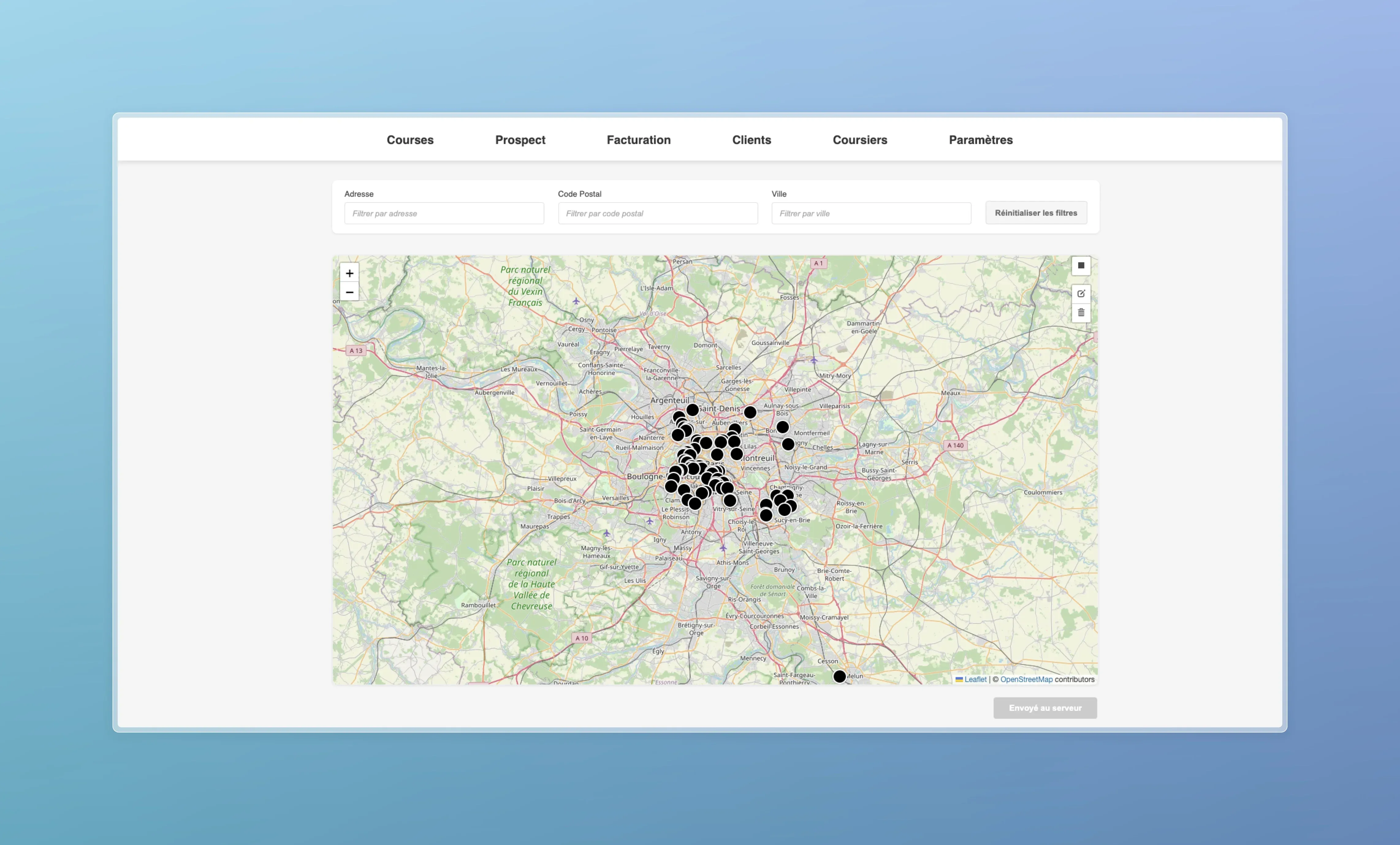The image size is (1400, 845).
Task: Click the black marker near Melun
Action: tap(839, 676)
